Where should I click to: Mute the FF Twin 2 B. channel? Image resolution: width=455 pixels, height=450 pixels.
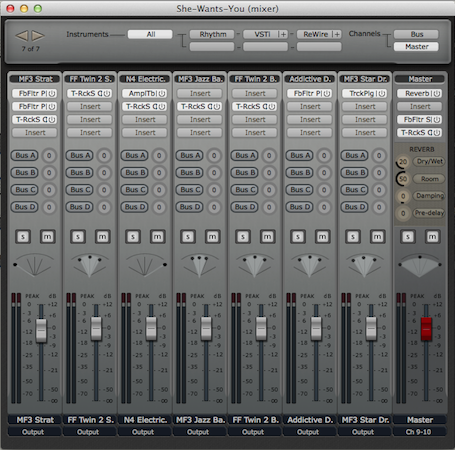(x=268, y=237)
